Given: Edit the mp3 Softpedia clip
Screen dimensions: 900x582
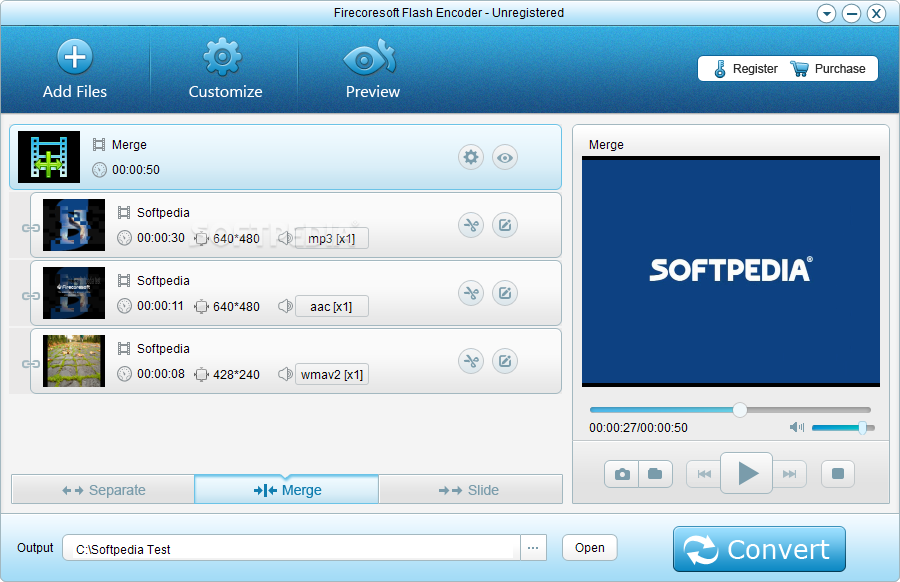Looking at the screenshot, I should tap(505, 225).
